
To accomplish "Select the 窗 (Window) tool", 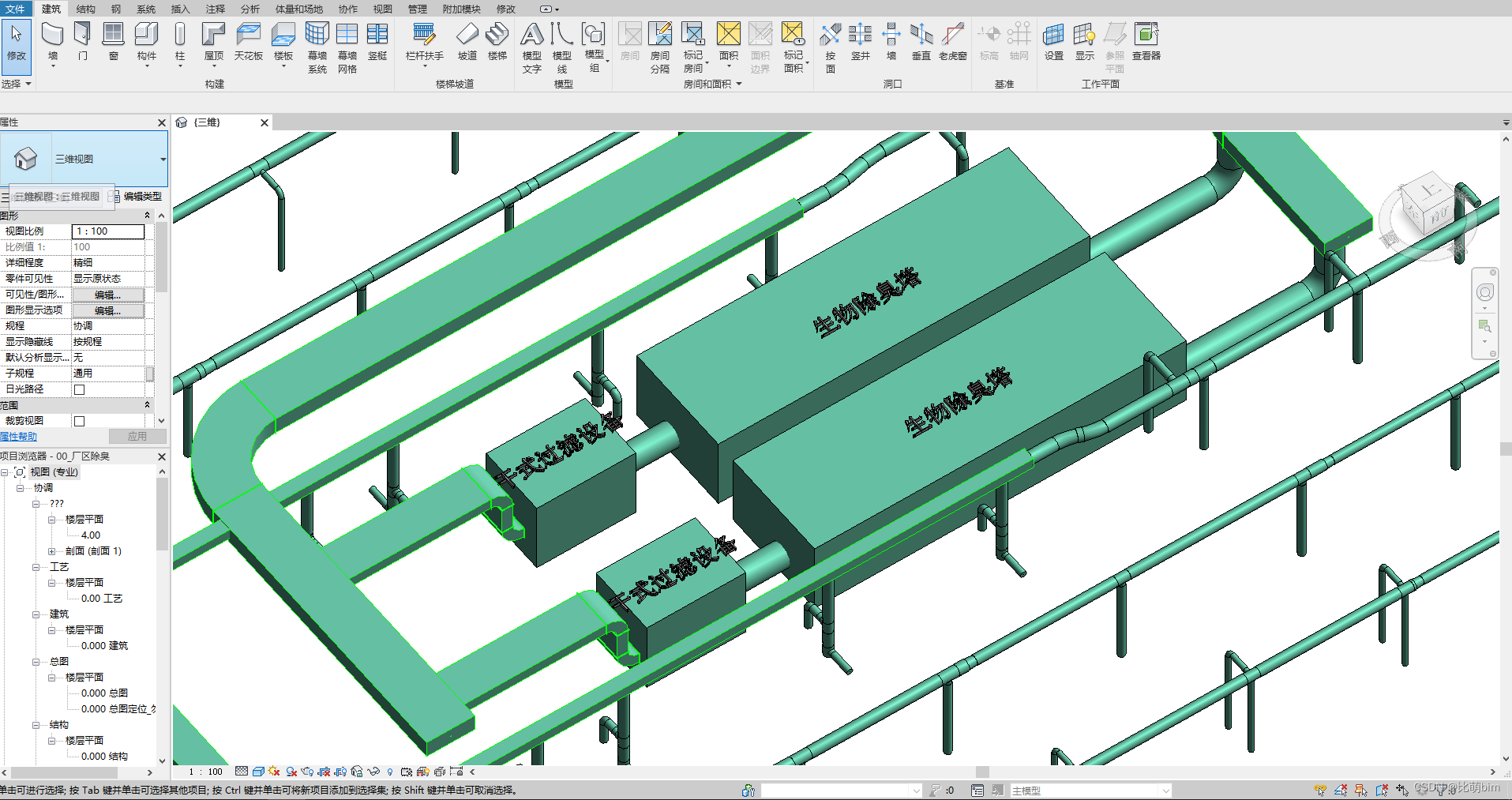I will (114, 43).
